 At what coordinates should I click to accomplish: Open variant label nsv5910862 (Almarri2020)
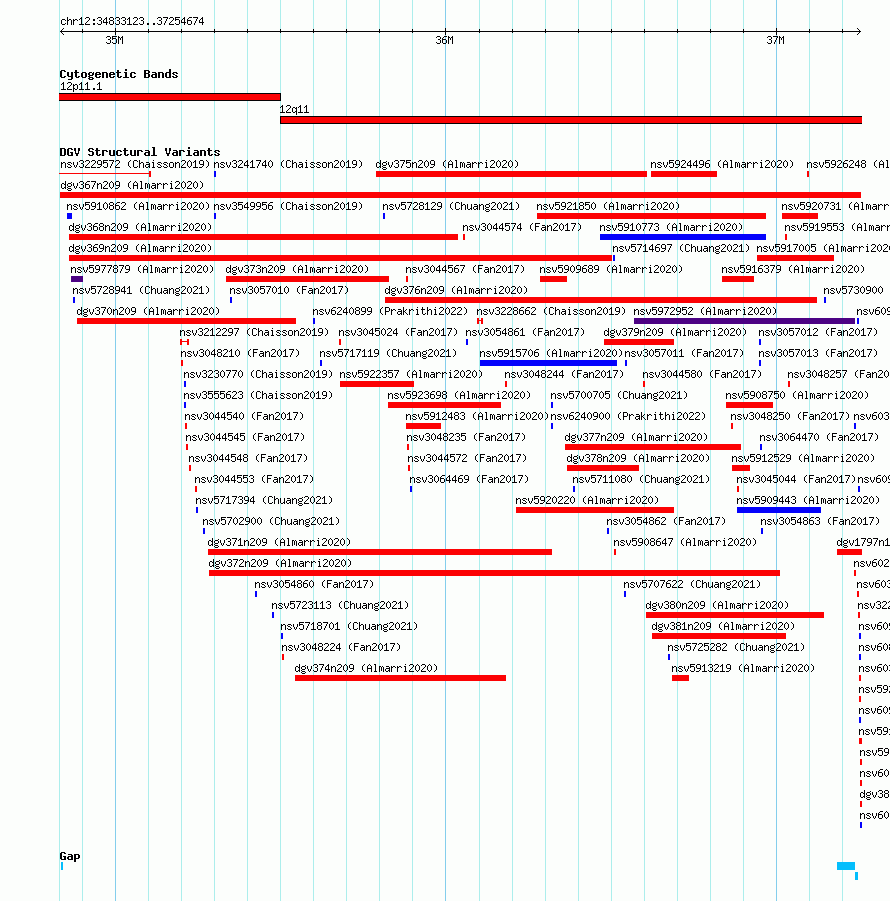138,206
